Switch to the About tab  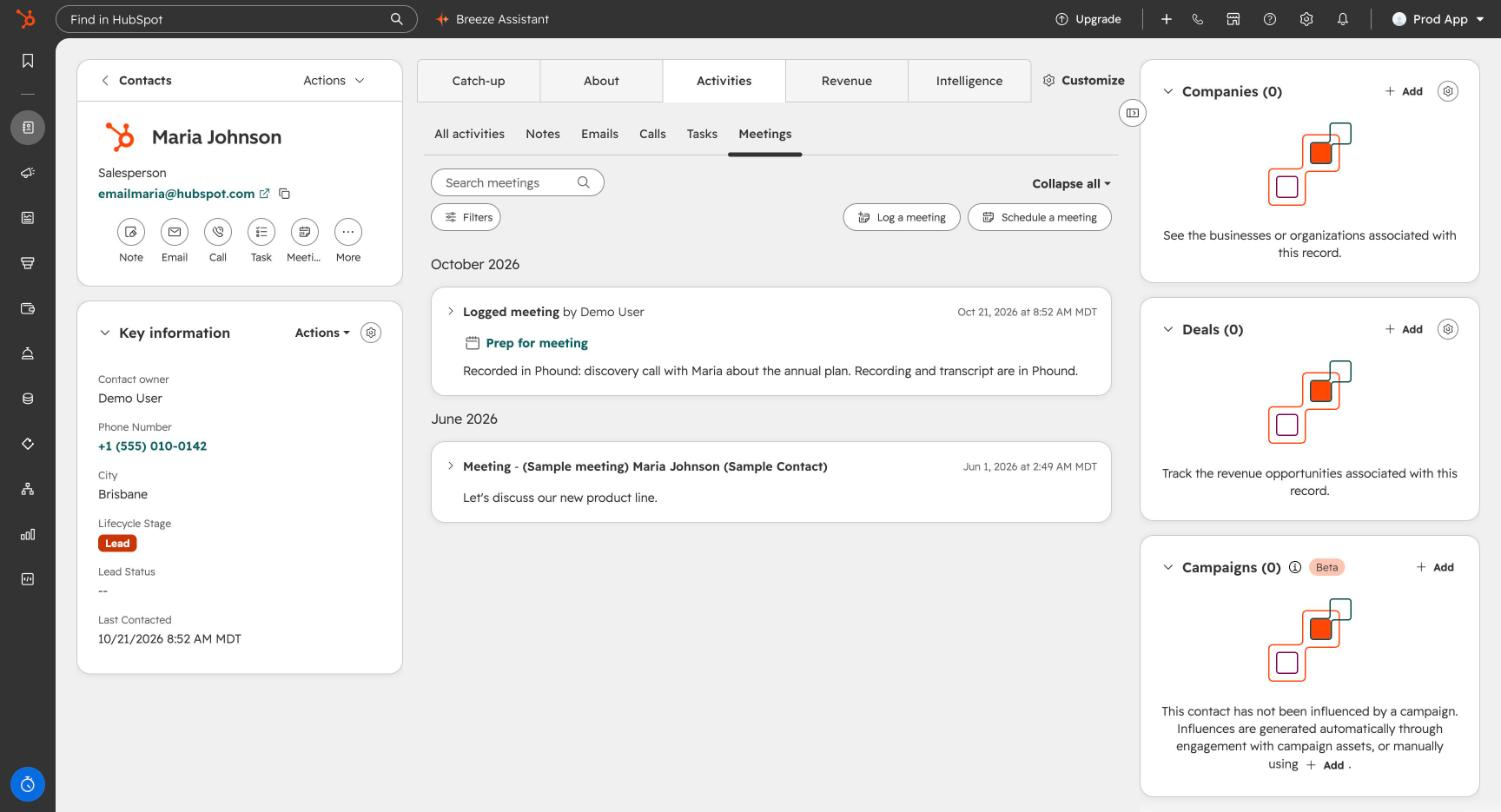tap(601, 81)
